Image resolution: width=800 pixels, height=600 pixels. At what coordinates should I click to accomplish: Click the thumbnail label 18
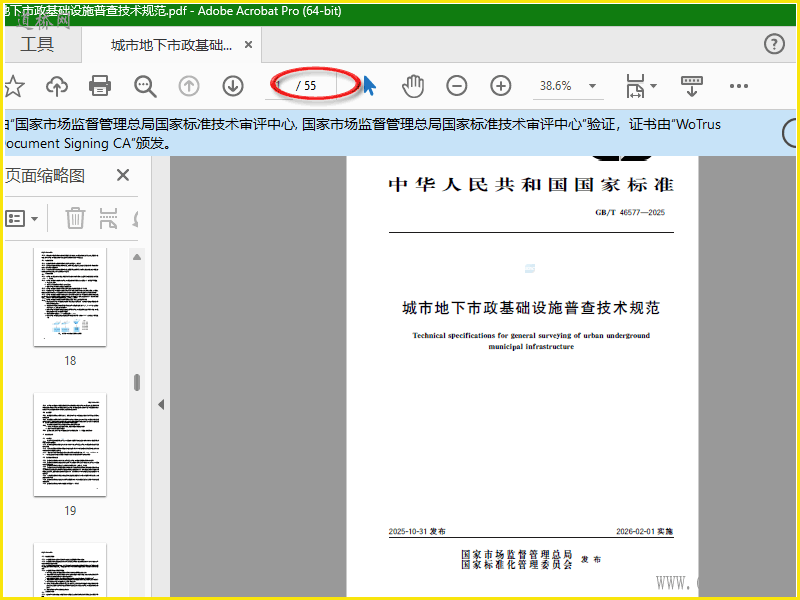point(70,361)
